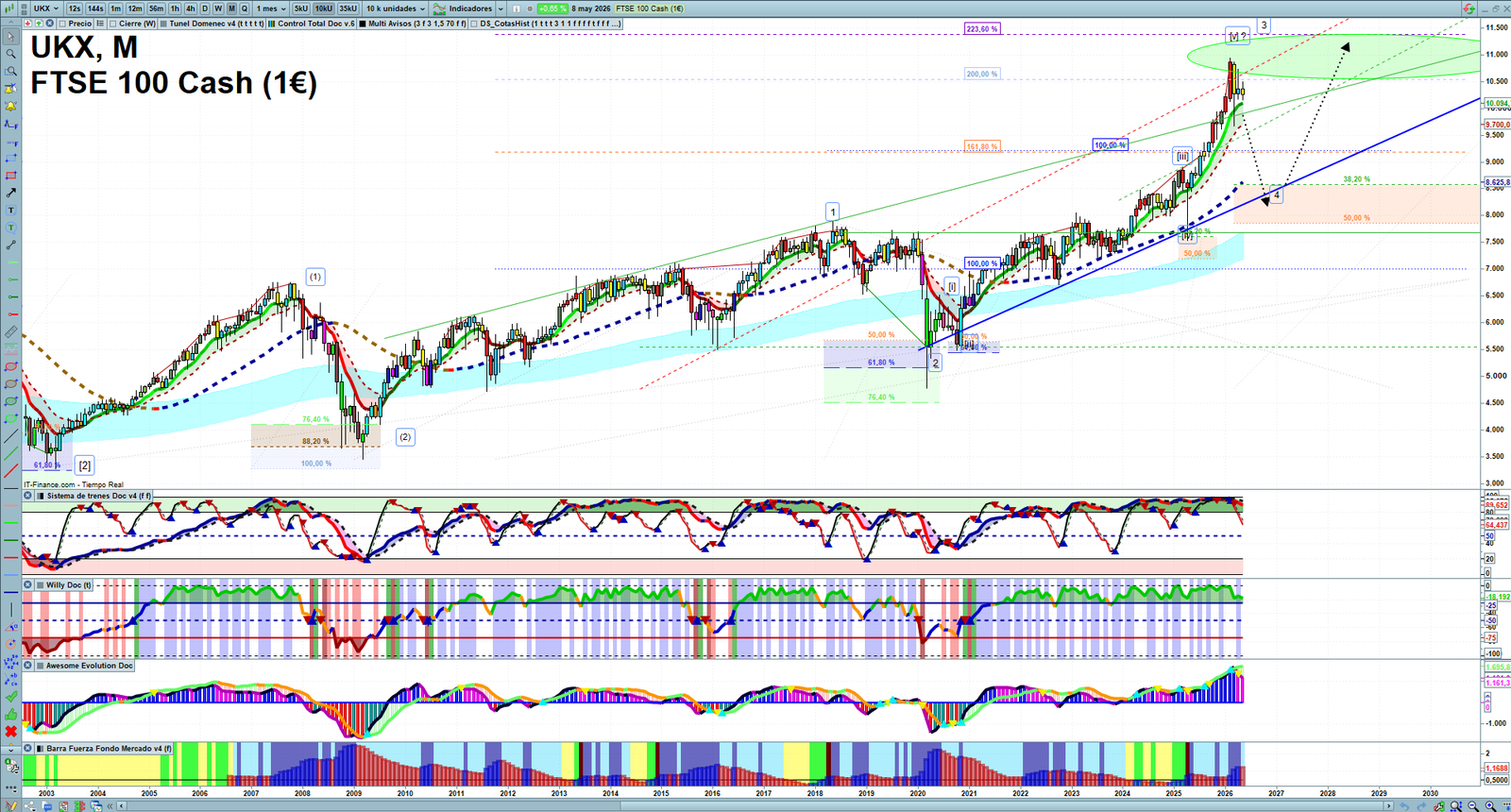Toggle the DS_CotasHist indicator checkbox
Image resolution: width=1511 pixels, height=812 pixels.
pyautogui.click(x=474, y=24)
